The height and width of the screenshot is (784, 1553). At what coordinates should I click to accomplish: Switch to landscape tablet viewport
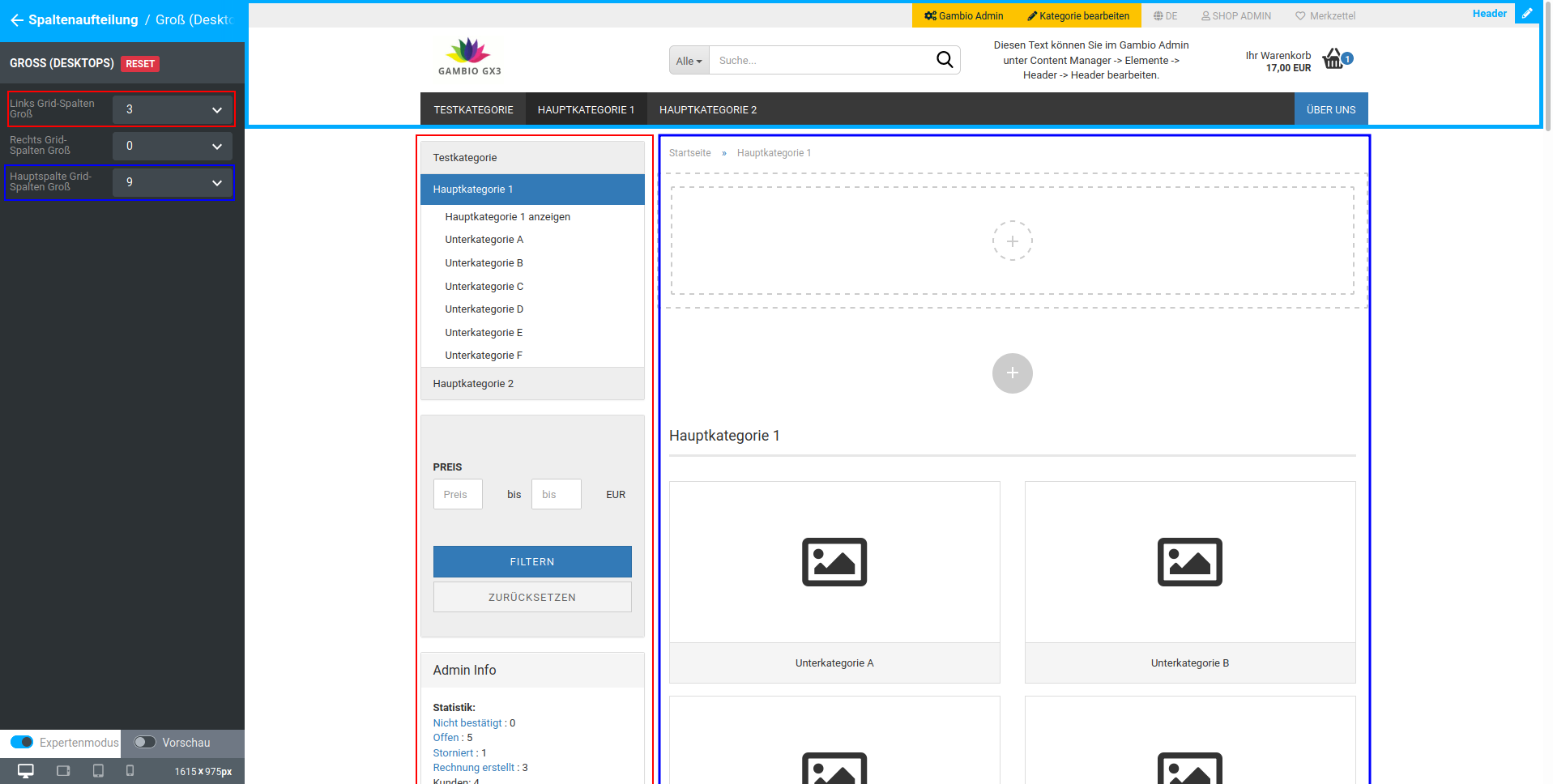[63, 771]
